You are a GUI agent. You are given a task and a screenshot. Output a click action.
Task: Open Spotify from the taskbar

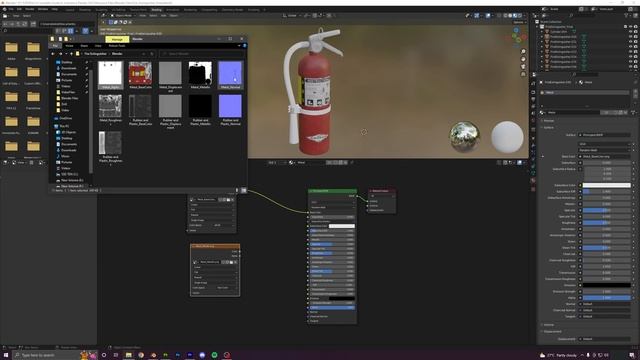pos(214,355)
